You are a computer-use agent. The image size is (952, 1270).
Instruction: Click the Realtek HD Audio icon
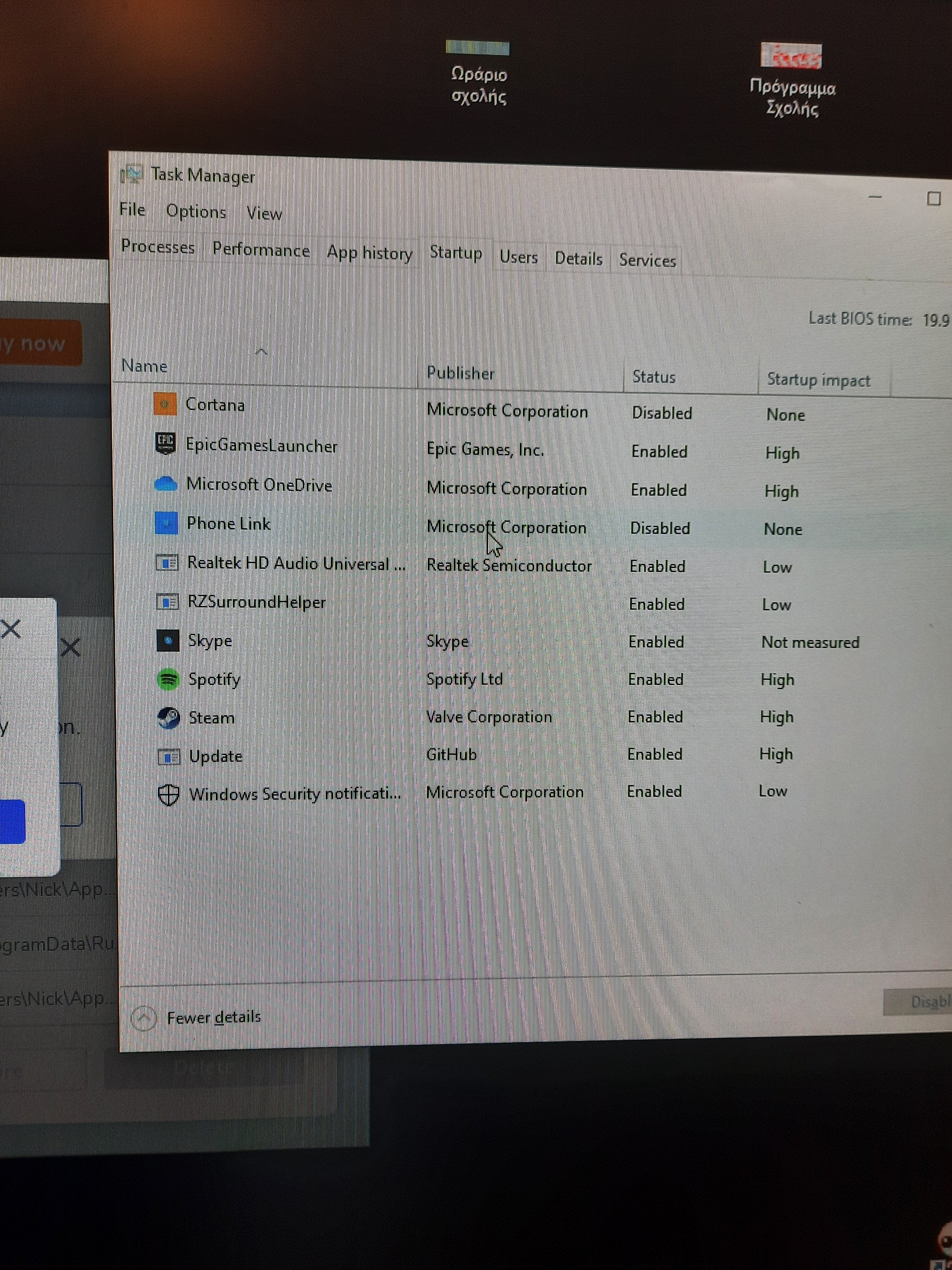coord(167,563)
